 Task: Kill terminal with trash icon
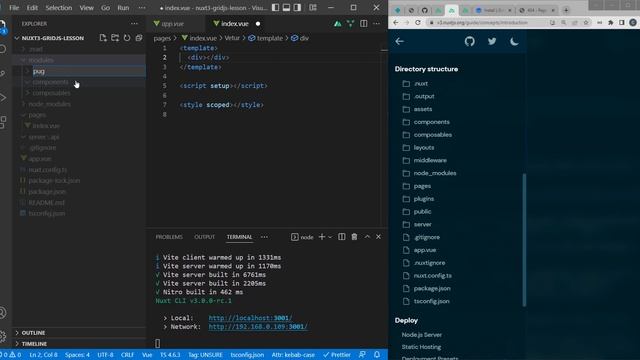click(354, 237)
